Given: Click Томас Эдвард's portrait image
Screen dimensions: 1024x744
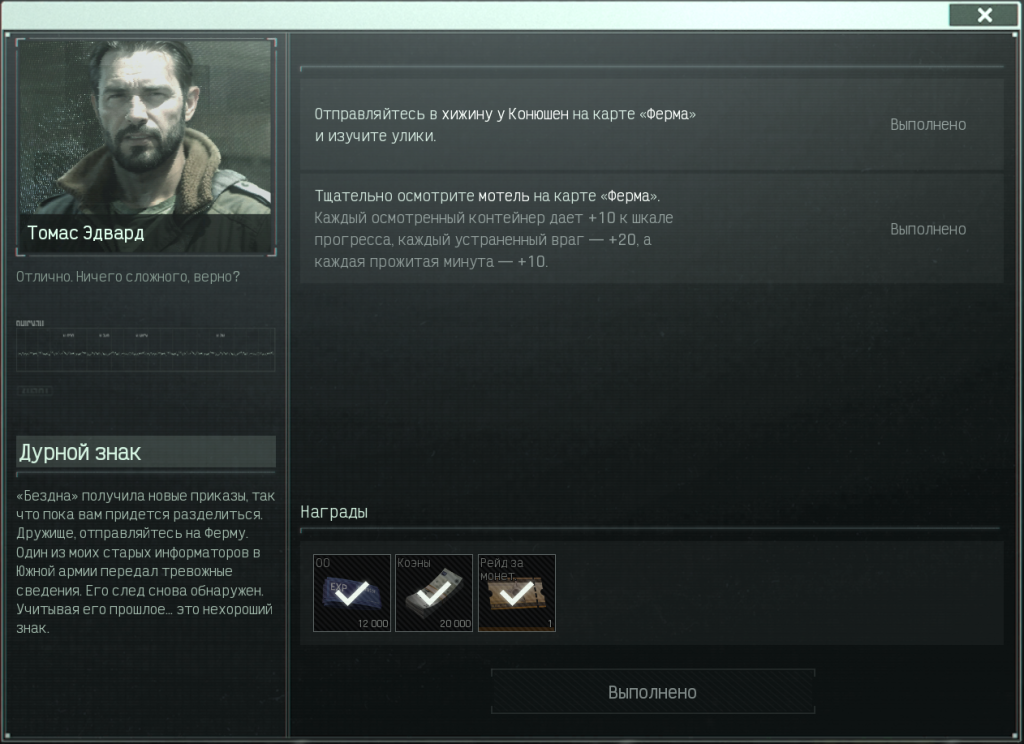Looking at the screenshot, I should pyautogui.click(x=146, y=146).
